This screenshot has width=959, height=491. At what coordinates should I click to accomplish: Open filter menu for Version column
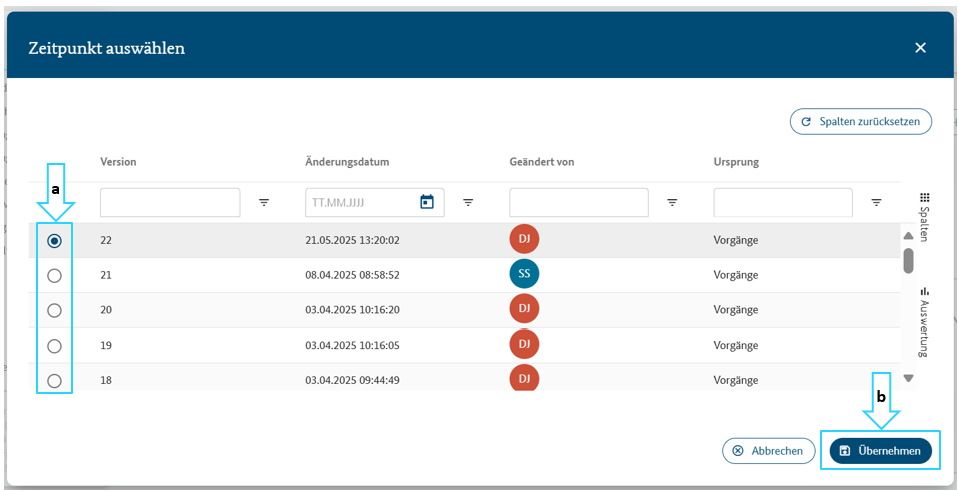tap(264, 202)
